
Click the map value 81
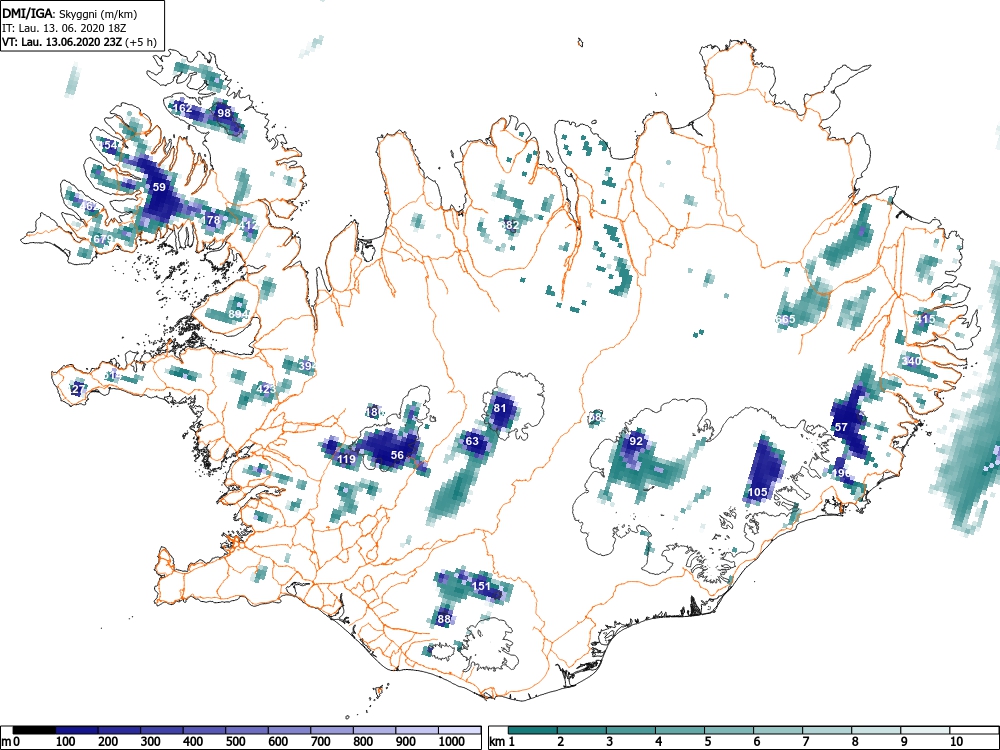tap(500, 408)
